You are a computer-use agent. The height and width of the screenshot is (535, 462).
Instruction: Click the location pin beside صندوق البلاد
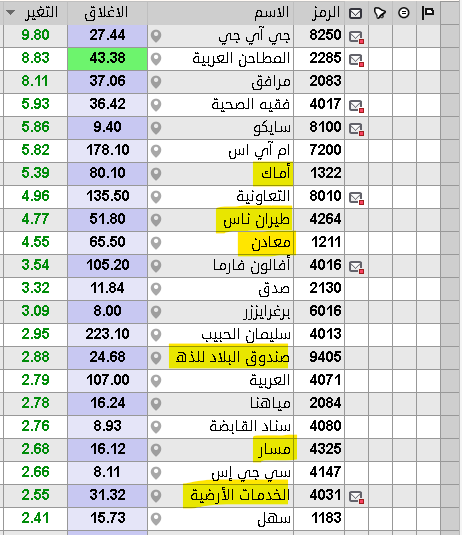156,358
